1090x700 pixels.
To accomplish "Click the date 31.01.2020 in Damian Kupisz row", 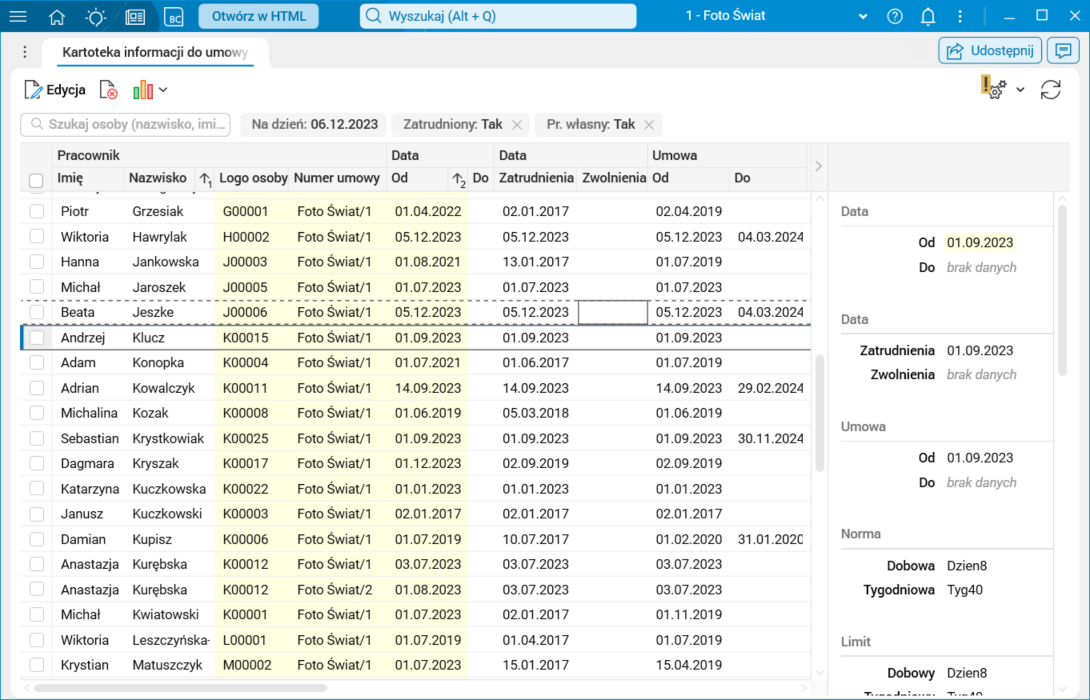I will [x=770, y=539].
